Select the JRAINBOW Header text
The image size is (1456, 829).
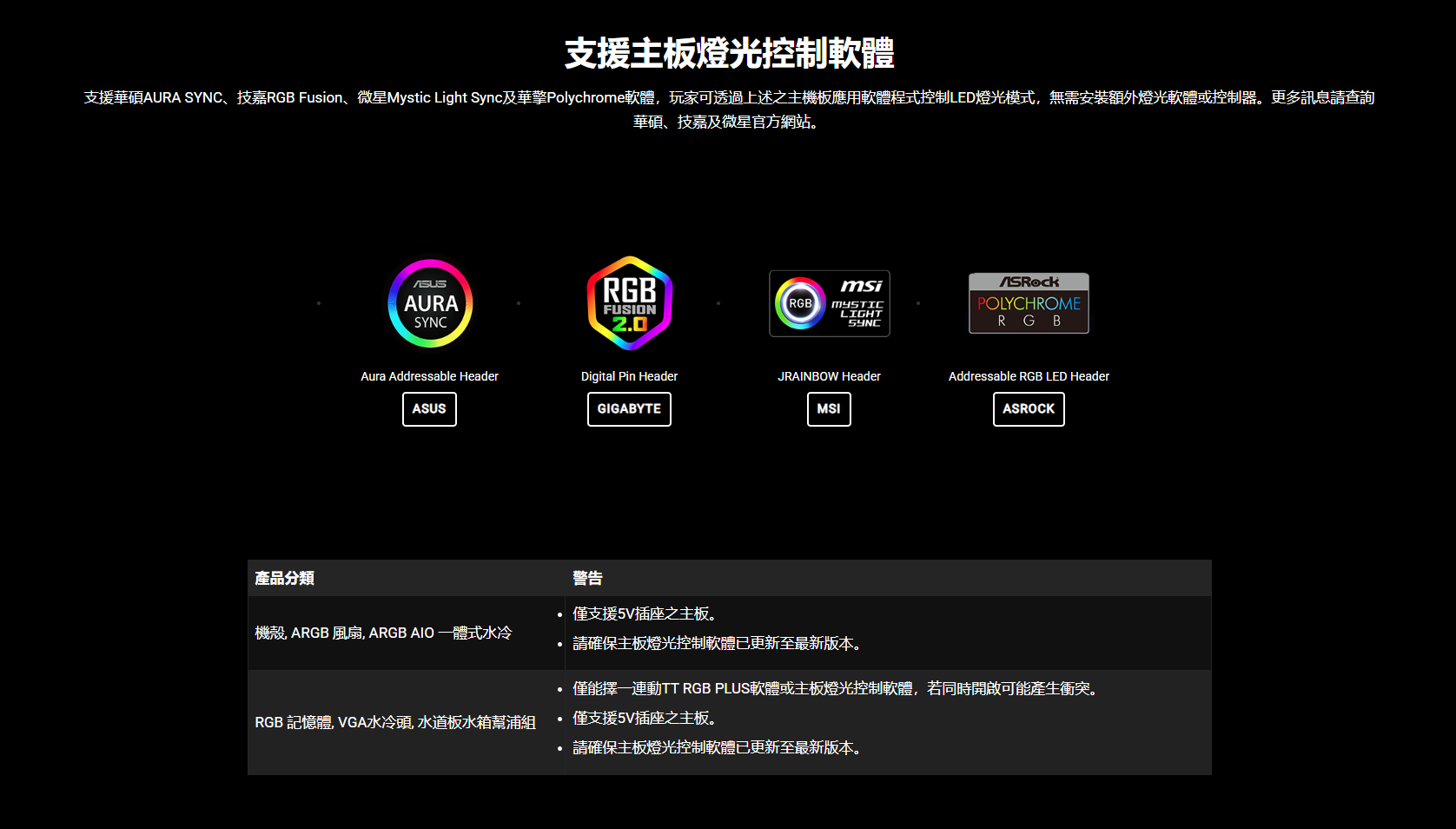coord(829,376)
